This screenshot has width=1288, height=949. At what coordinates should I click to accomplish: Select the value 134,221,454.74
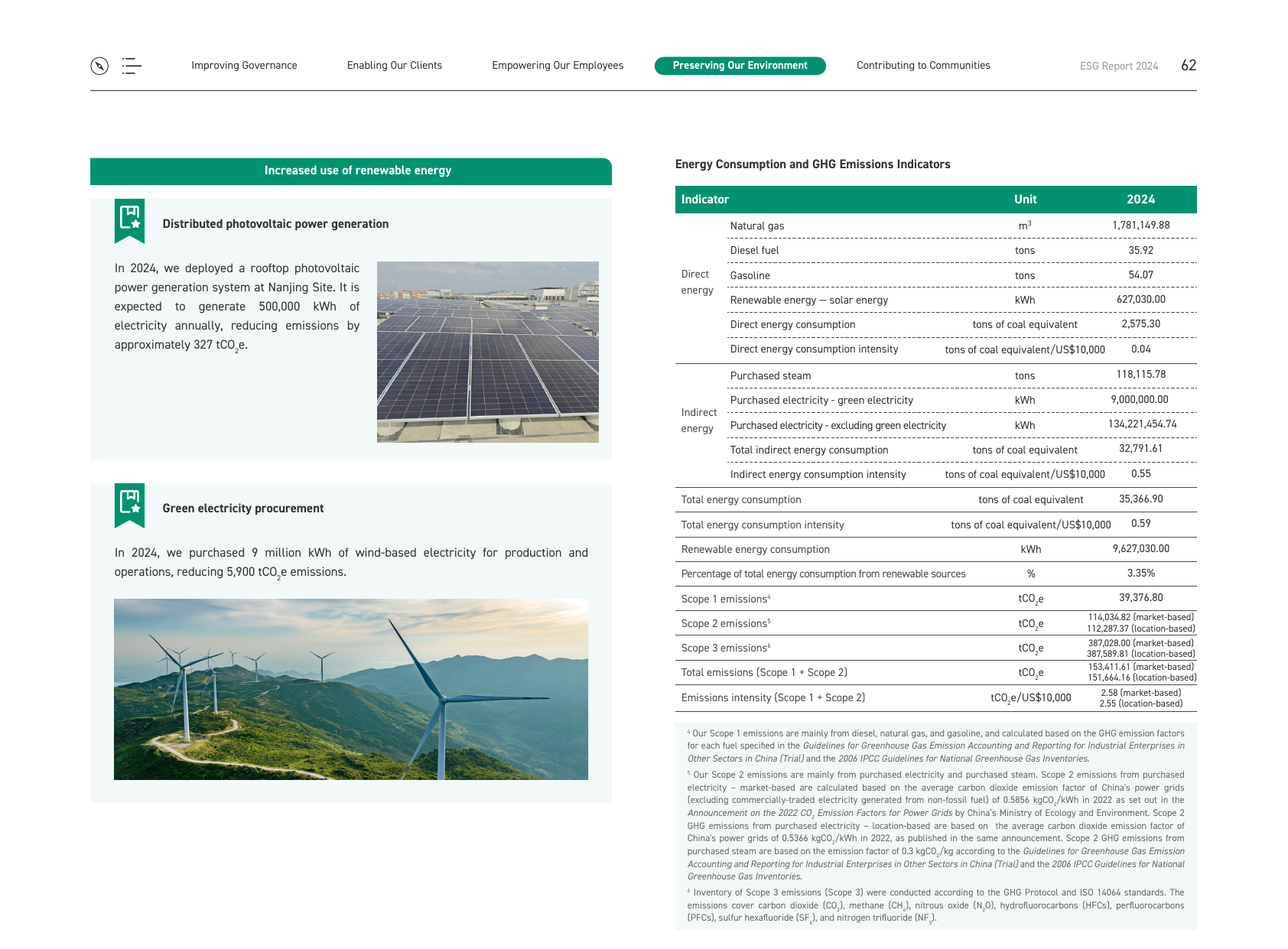1143,424
